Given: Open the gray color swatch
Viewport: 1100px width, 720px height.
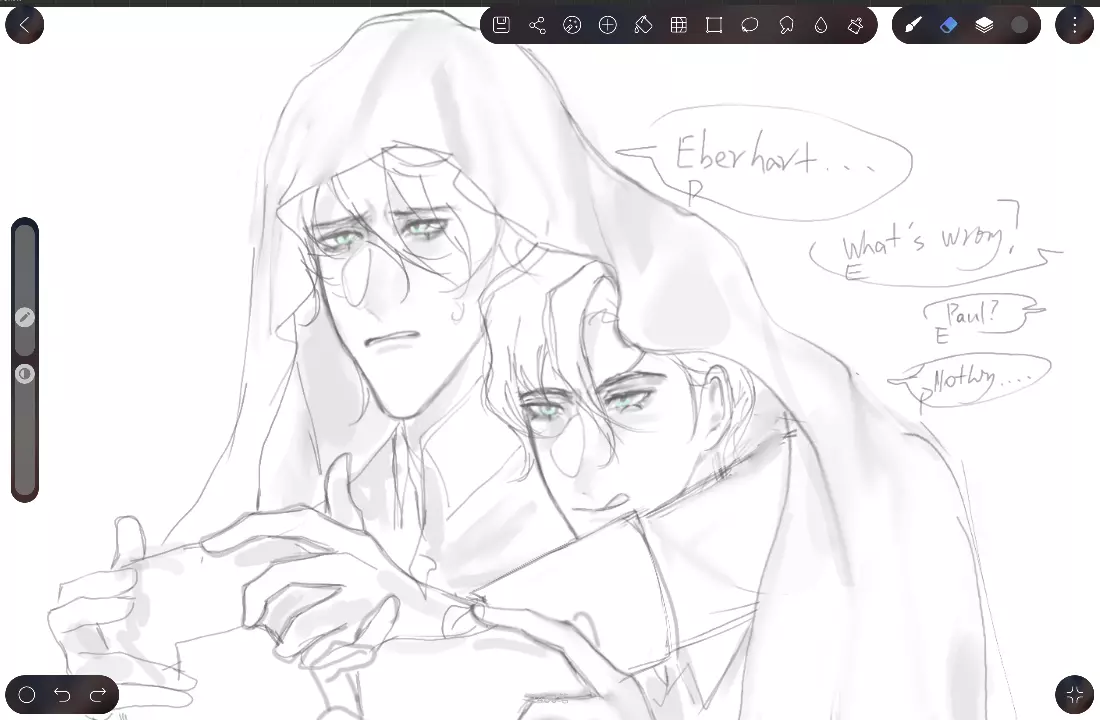Looking at the screenshot, I should point(1020,25).
